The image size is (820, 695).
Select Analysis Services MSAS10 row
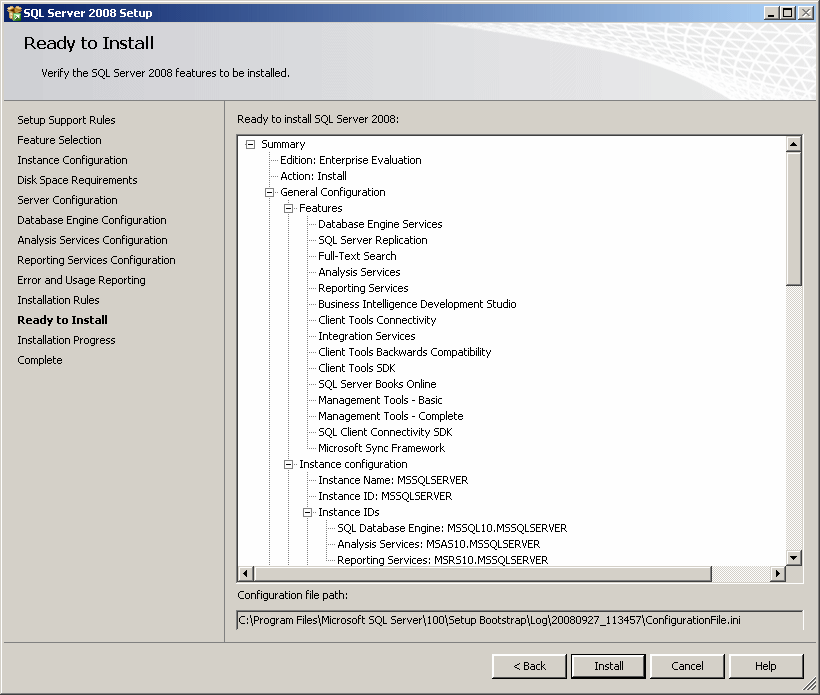coord(439,544)
